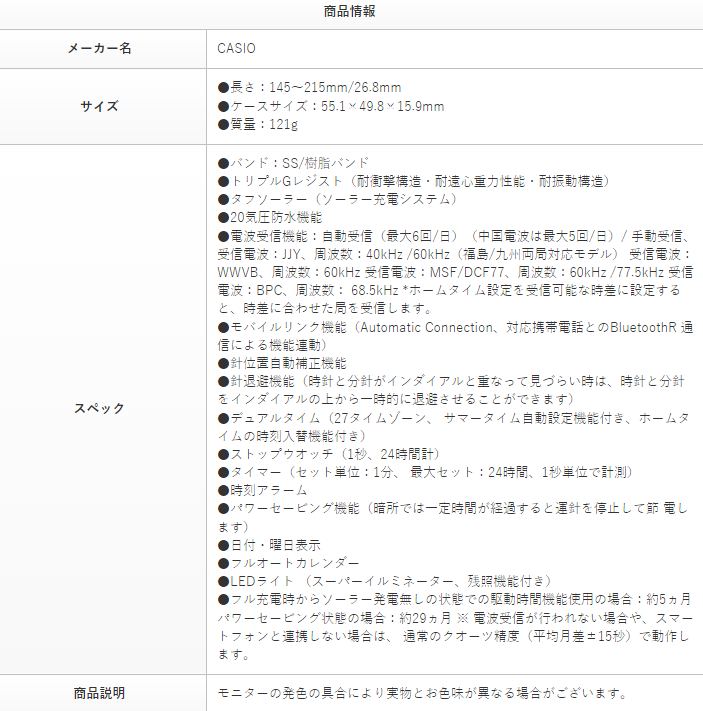Click the モバイルリンク機能 spec line
This screenshot has height=711, width=703.
tap(455, 327)
